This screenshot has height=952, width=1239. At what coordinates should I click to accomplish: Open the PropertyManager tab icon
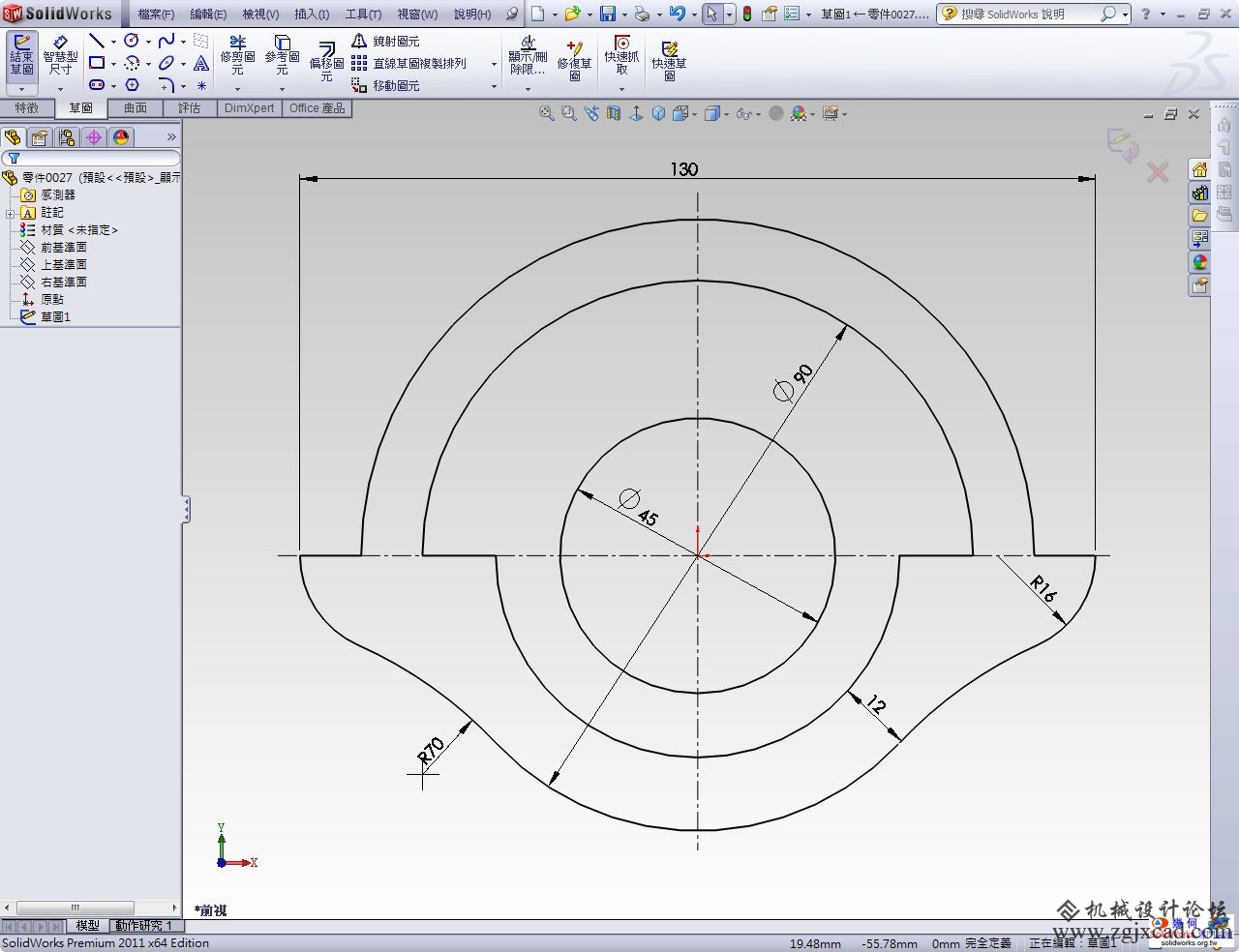(40, 137)
